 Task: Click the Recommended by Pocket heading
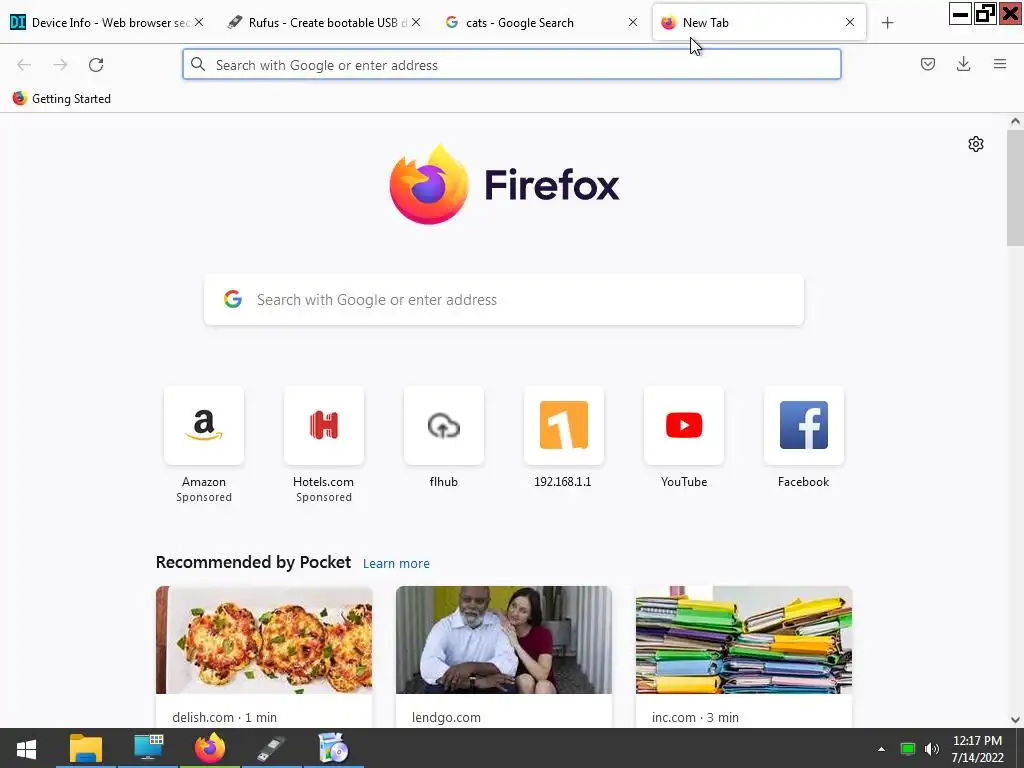tap(253, 562)
